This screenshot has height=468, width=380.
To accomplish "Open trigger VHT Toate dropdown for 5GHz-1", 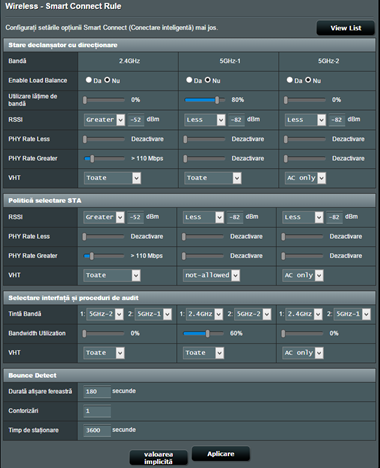I will (x=213, y=178).
